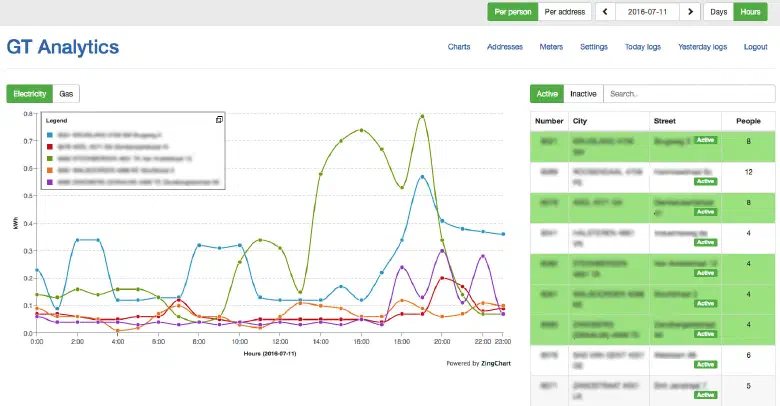Select the address row with 12 people

coord(653,177)
